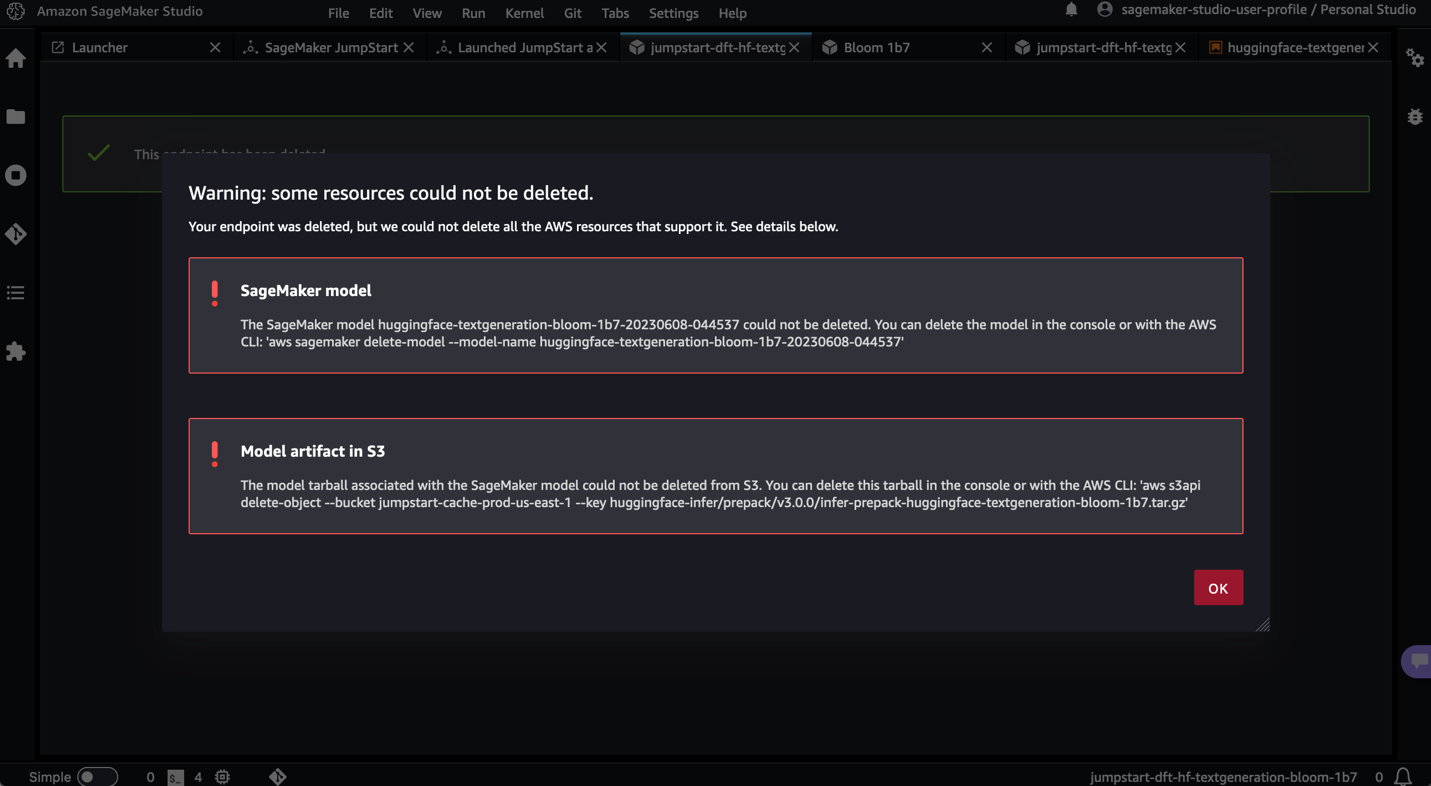The image size is (1431, 786).
Task: Click the 'Warning: some resources could not be deleted.' title
Action: click(391, 193)
